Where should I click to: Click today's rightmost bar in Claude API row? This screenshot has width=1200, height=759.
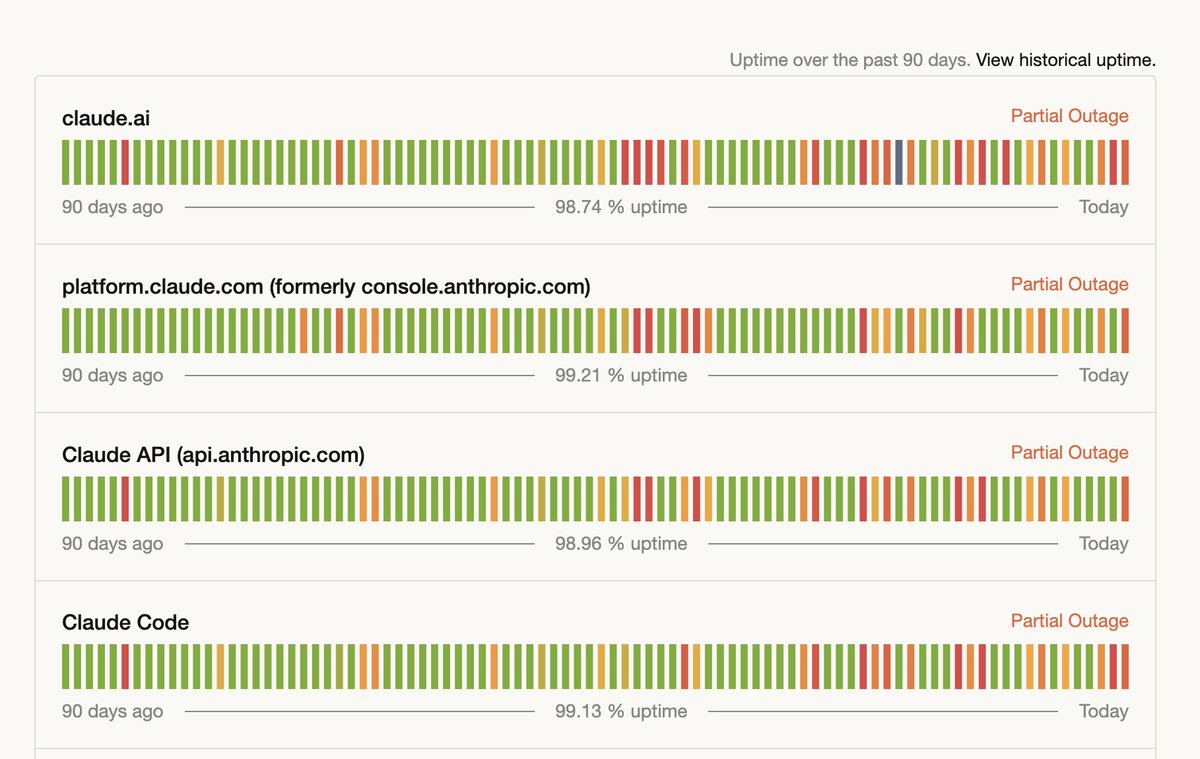(1125, 498)
